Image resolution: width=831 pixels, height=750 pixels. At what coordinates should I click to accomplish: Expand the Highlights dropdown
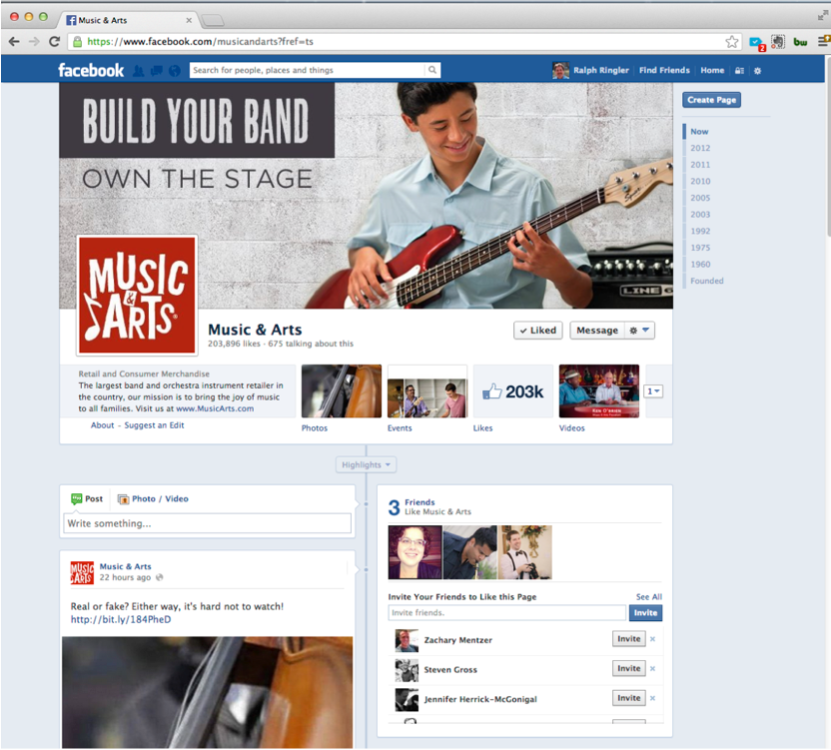point(365,465)
